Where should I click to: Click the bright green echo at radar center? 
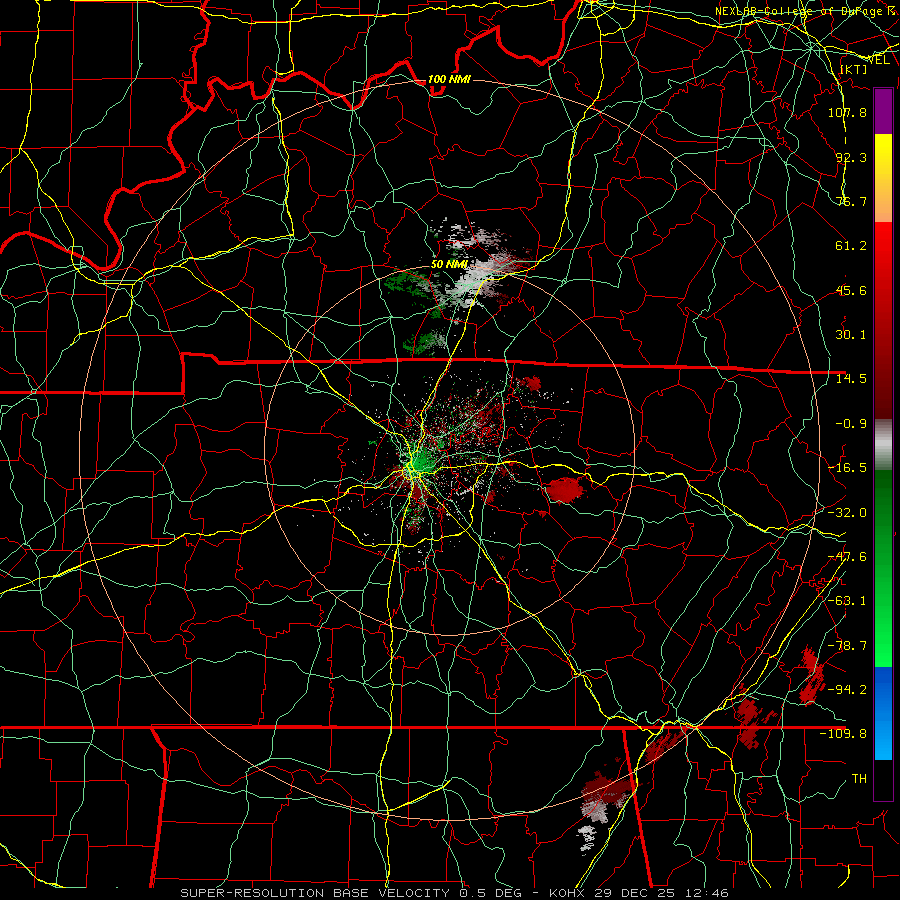click(421, 461)
